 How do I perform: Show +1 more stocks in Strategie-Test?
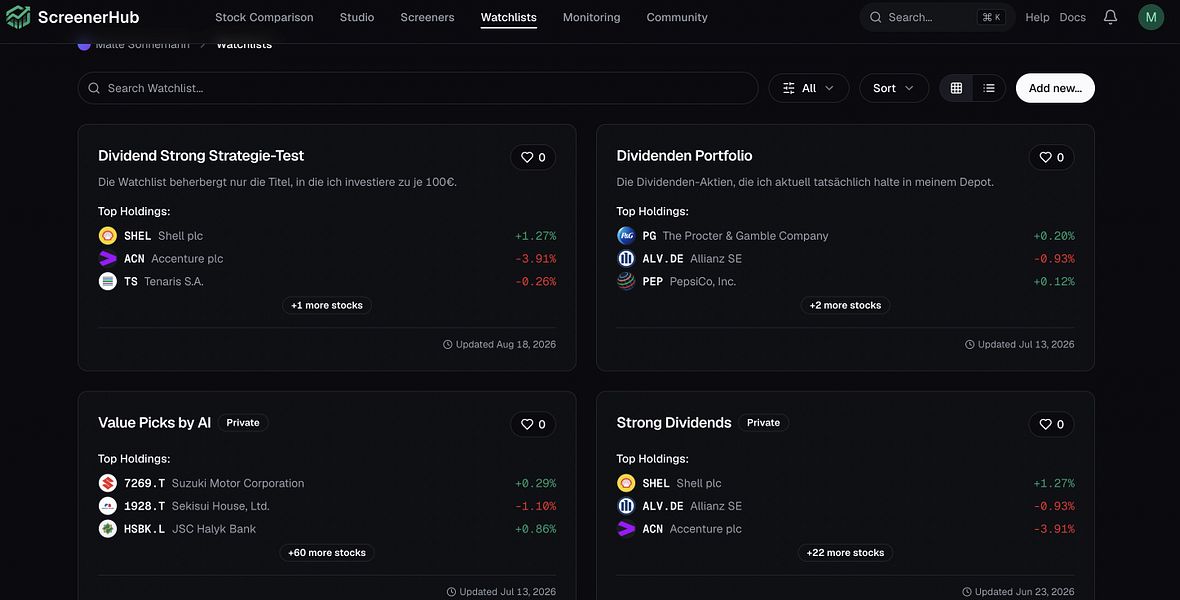coord(327,305)
